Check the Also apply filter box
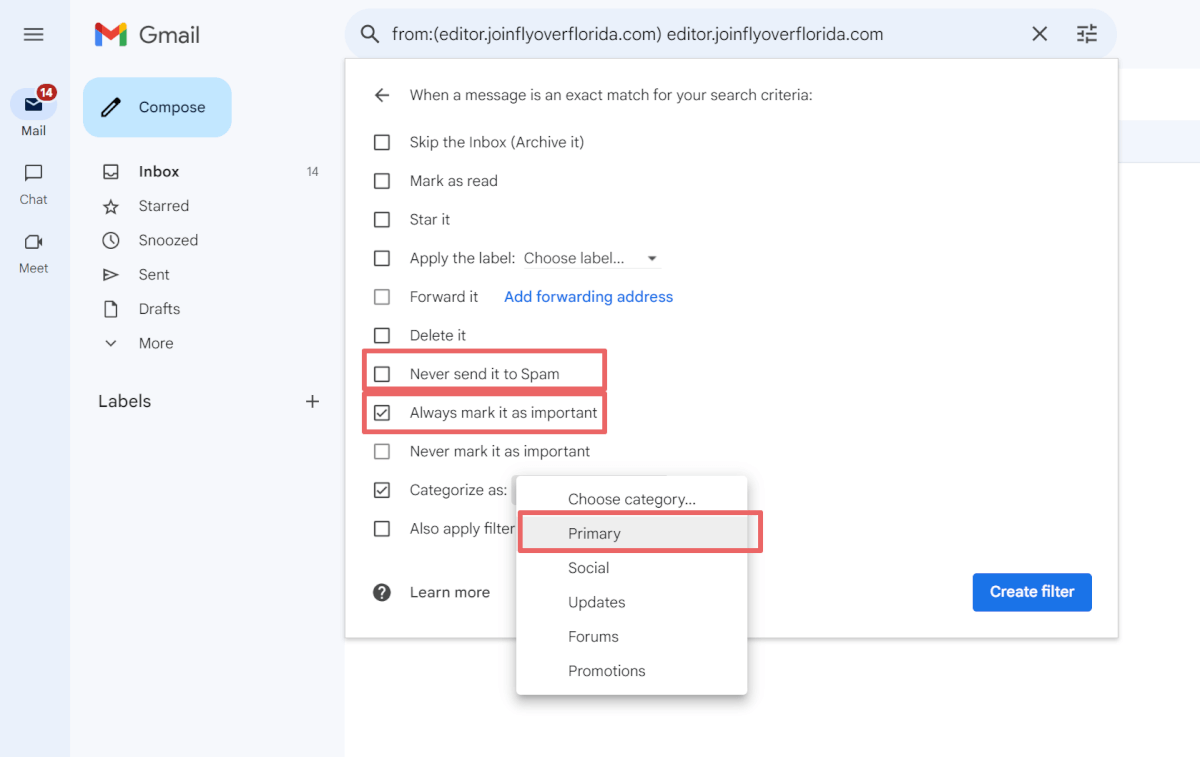Viewport: 1200px width, 757px height. (382, 528)
